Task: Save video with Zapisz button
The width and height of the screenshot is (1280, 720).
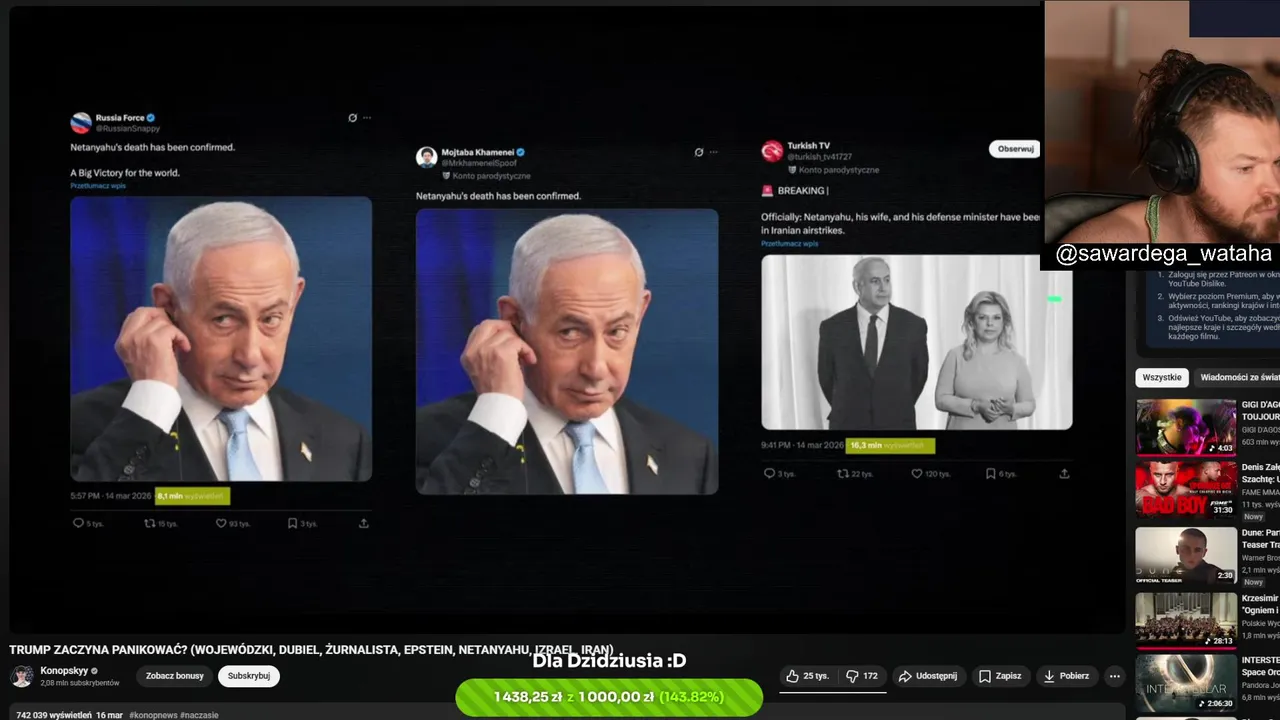Action: pyautogui.click(x=1000, y=676)
